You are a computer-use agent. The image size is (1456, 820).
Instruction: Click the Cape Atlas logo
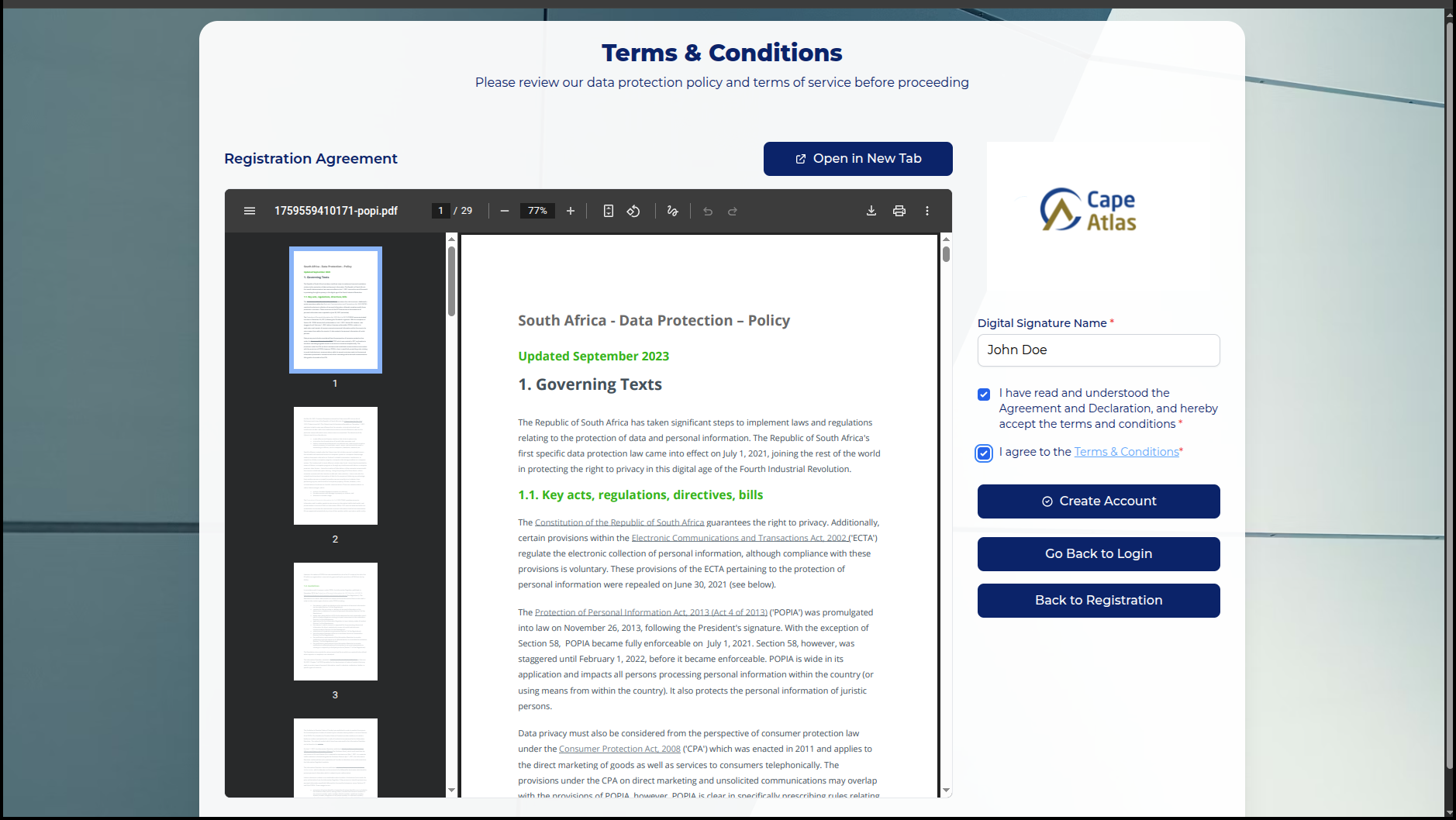(x=1088, y=210)
